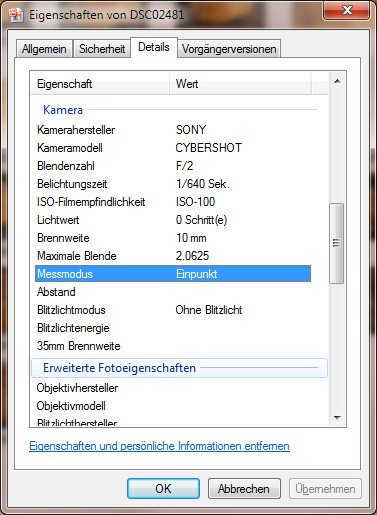Click the Abbrechen button

point(244,489)
